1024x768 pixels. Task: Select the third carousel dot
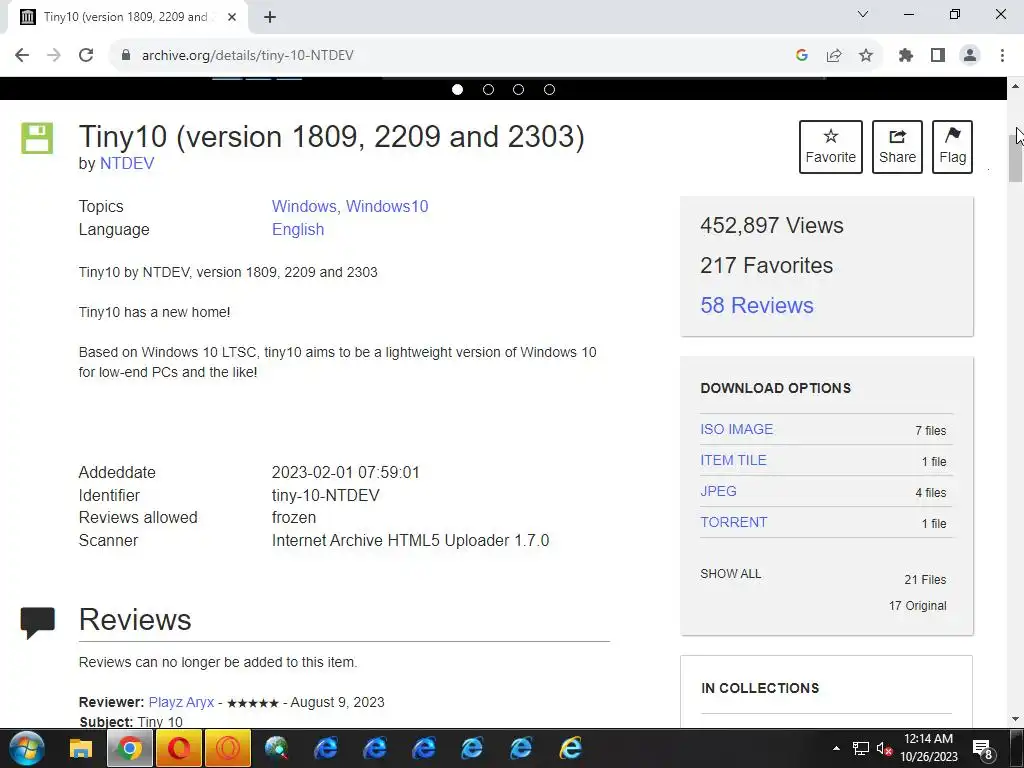[x=519, y=89]
